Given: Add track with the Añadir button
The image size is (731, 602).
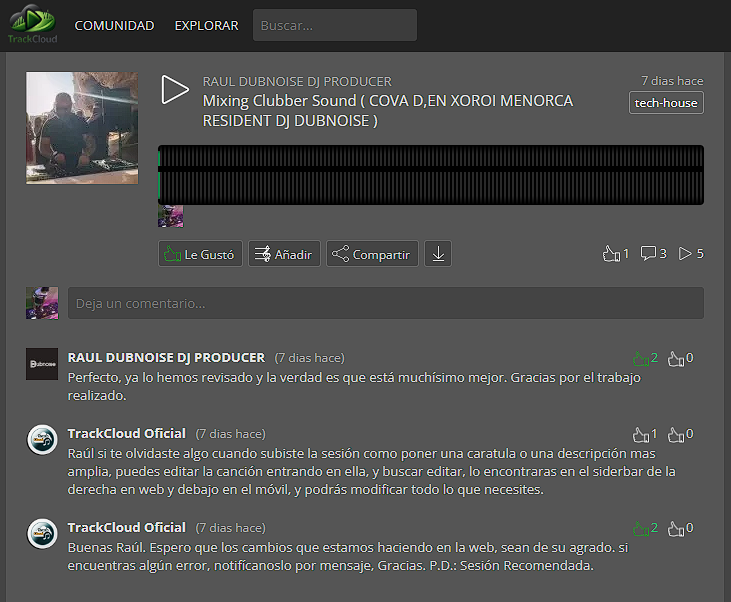Looking at the screenshot, I should 284,254.
